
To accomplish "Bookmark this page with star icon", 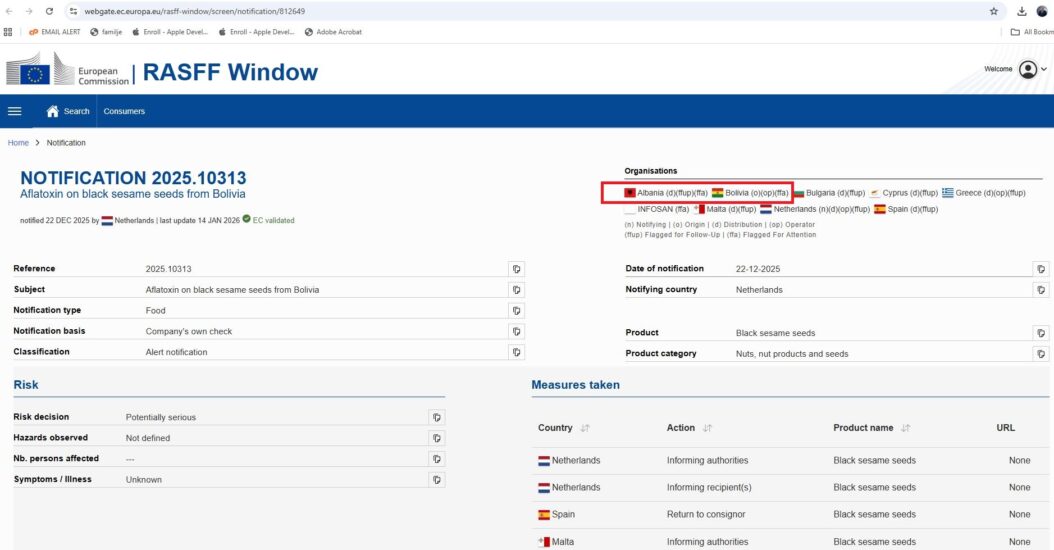I will point(994,11).
